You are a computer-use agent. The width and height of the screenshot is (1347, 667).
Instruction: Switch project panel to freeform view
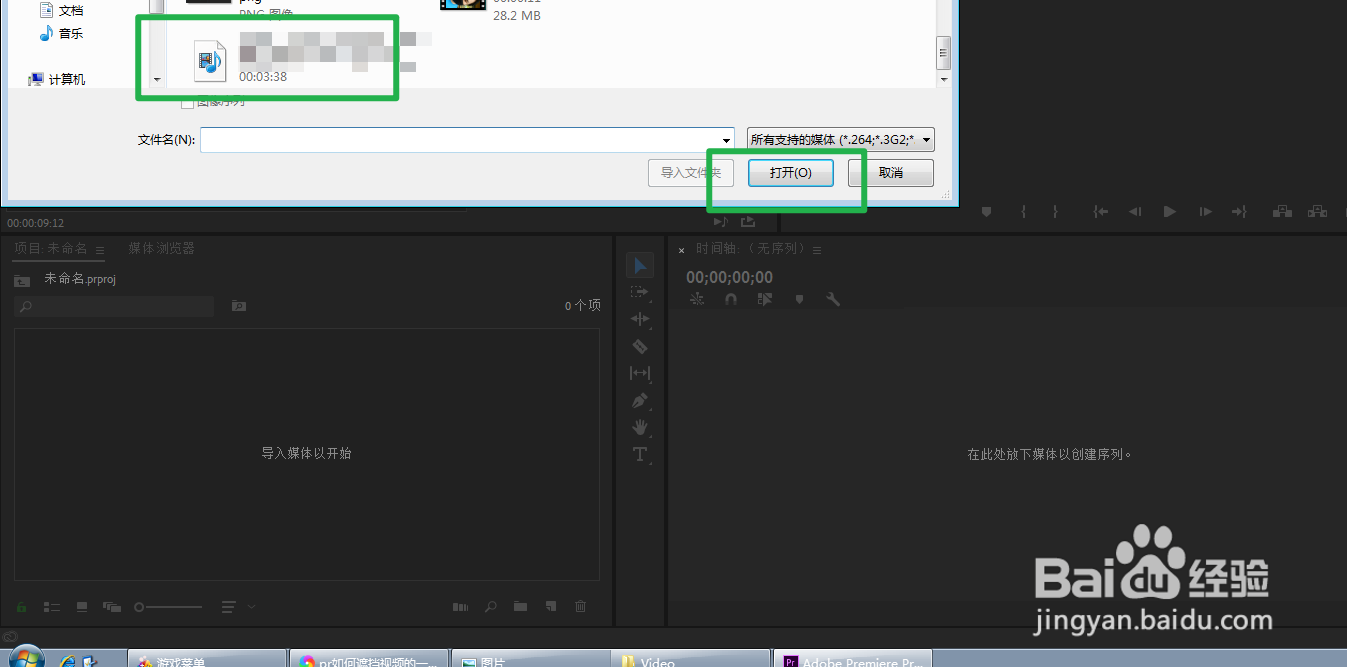click(112, 606)
